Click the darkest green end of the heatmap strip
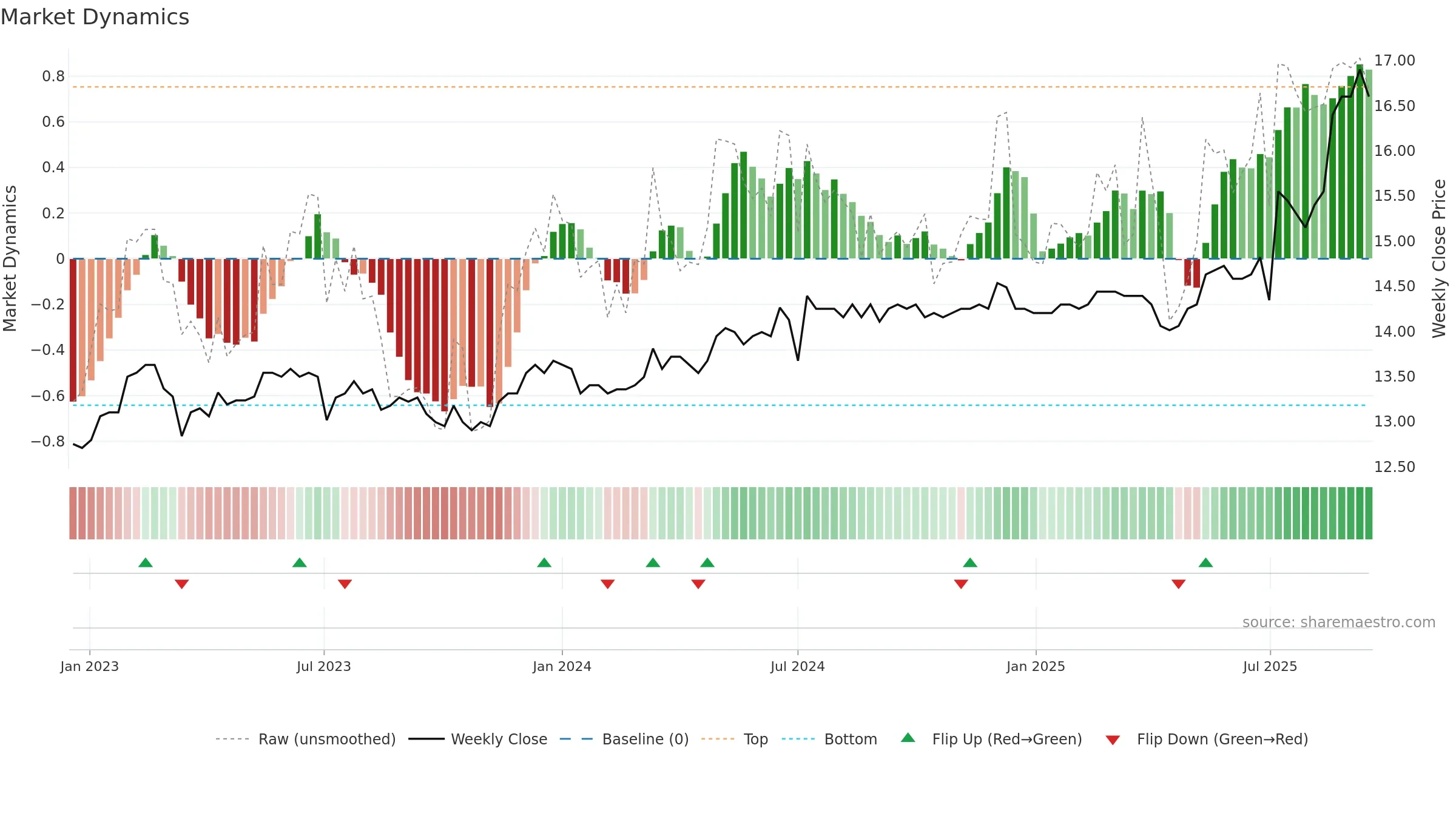Image resolution: width=1456 pixels, height=819 pixels. pyautogui.click(x=1368, y=513)
